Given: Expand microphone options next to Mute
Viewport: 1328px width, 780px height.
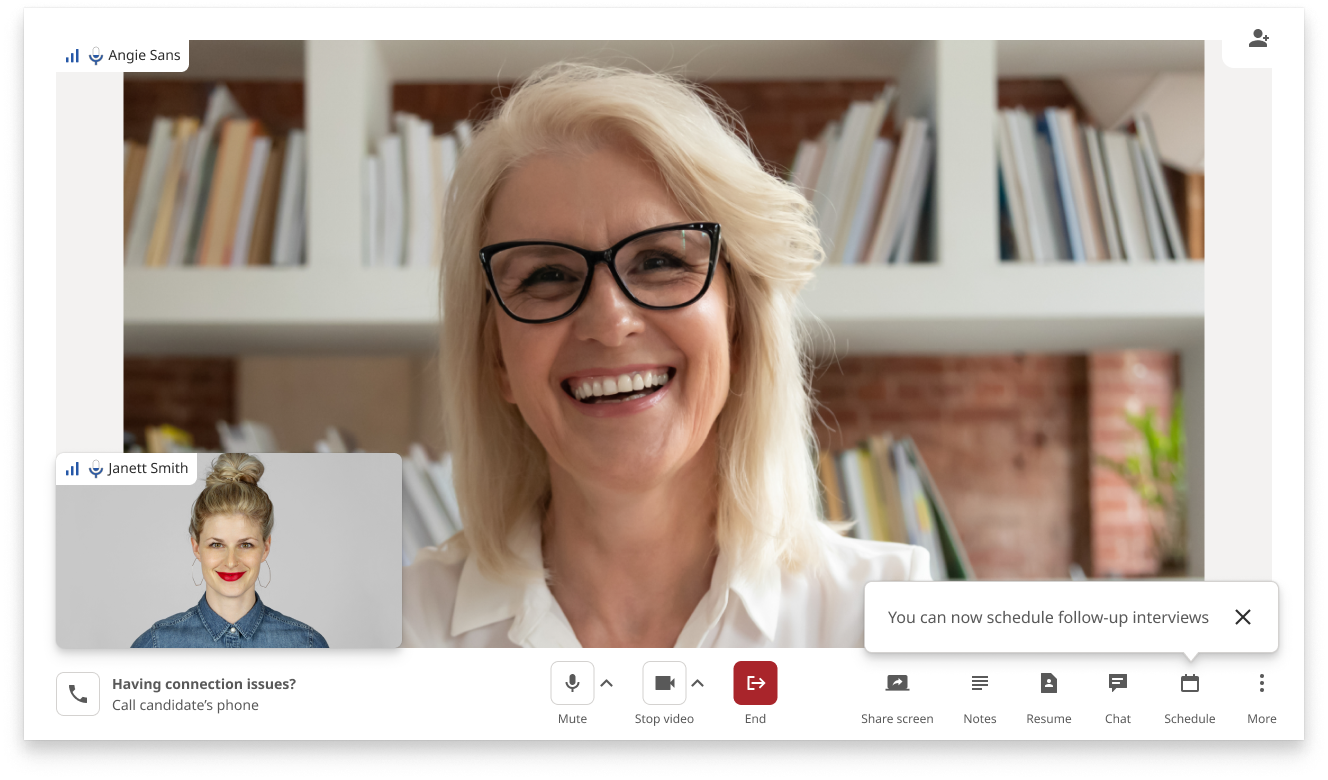Looking at the screenshot, I should click(607, 683).
